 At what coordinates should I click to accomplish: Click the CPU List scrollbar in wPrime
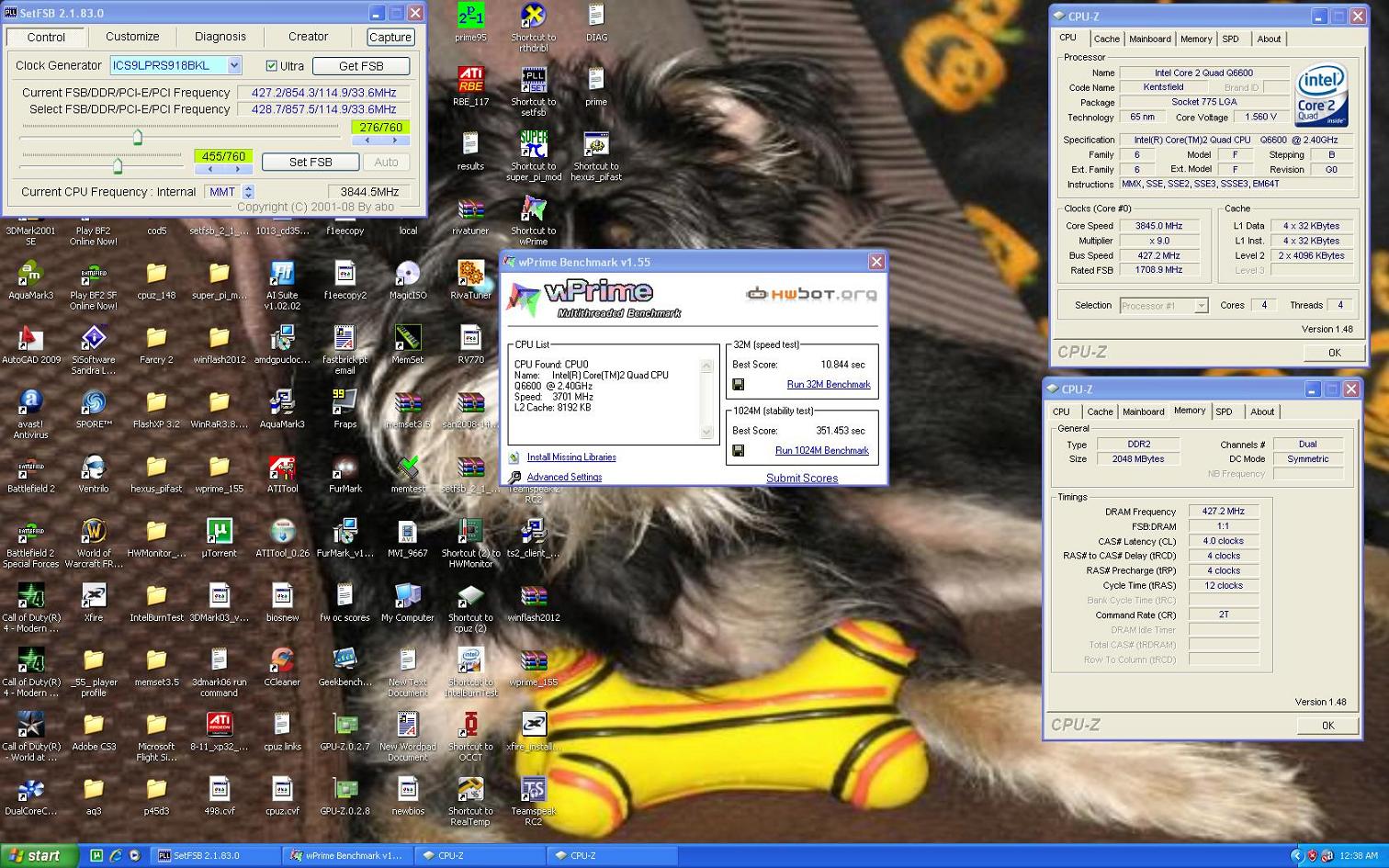(706, 399)
